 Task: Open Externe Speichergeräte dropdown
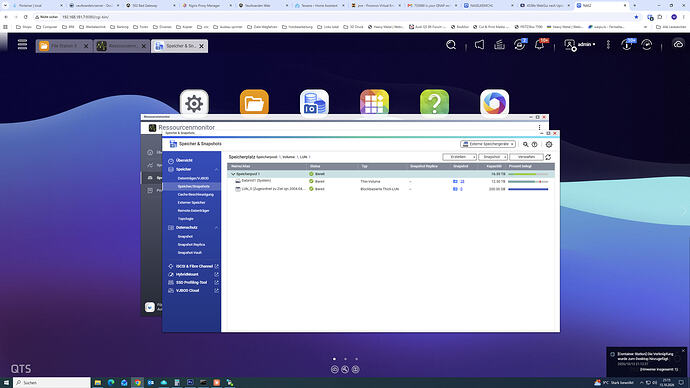(x=488, y=144)
